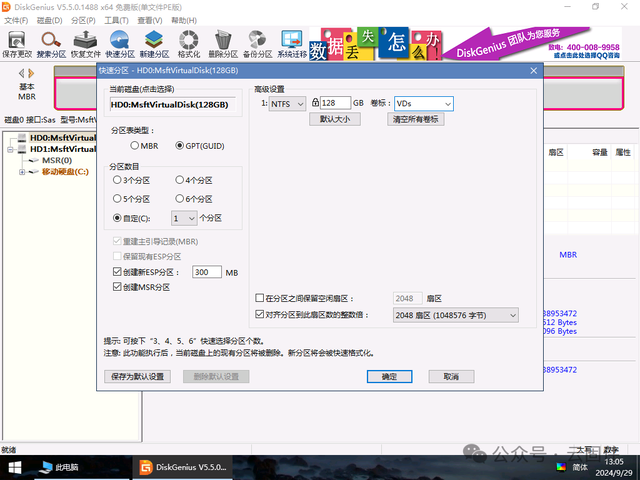Enable reserve free sectors between partitions
Screen dimensions: 640x480
coord(260,298)
